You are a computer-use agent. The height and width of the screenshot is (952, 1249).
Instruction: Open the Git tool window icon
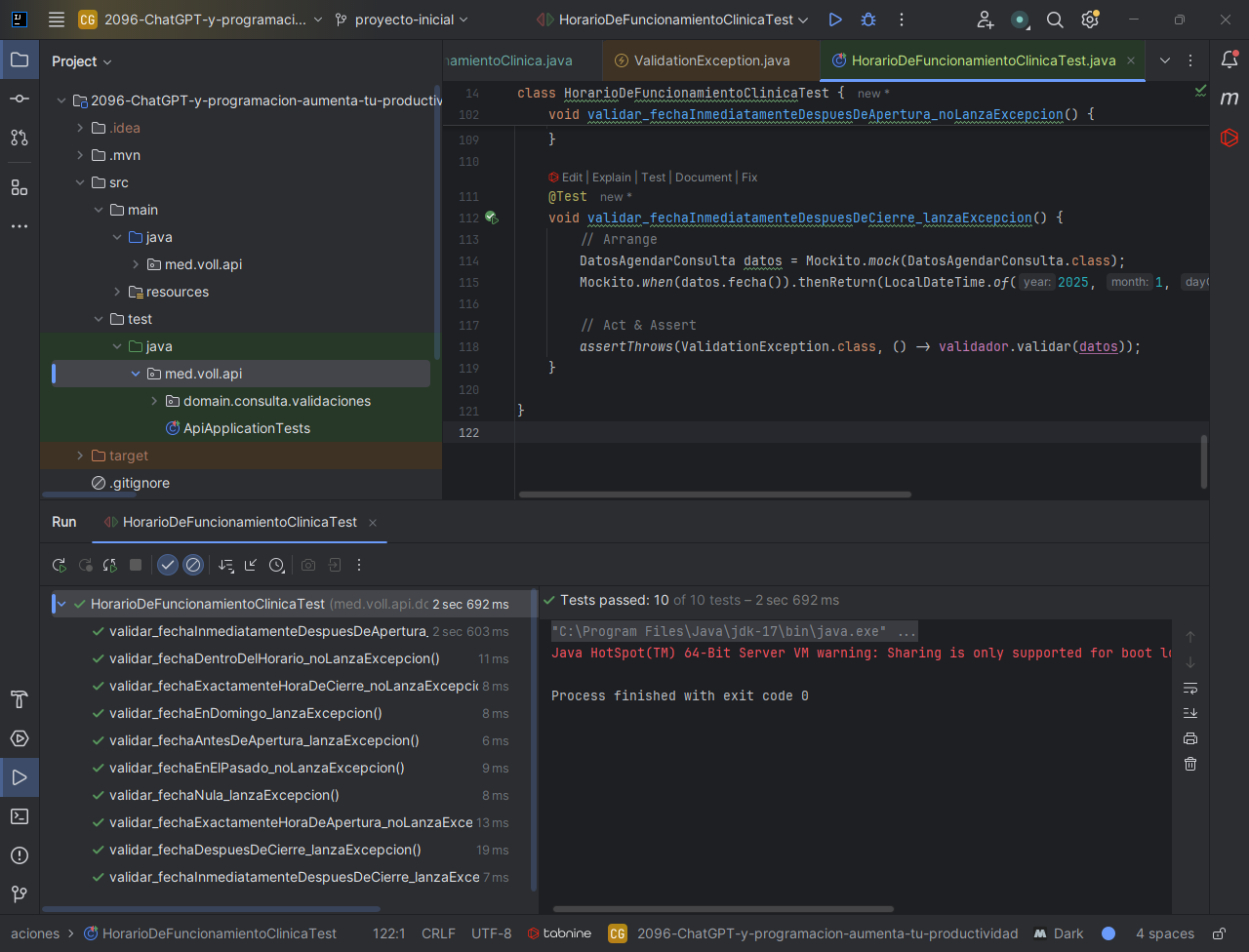coord(20,894)
